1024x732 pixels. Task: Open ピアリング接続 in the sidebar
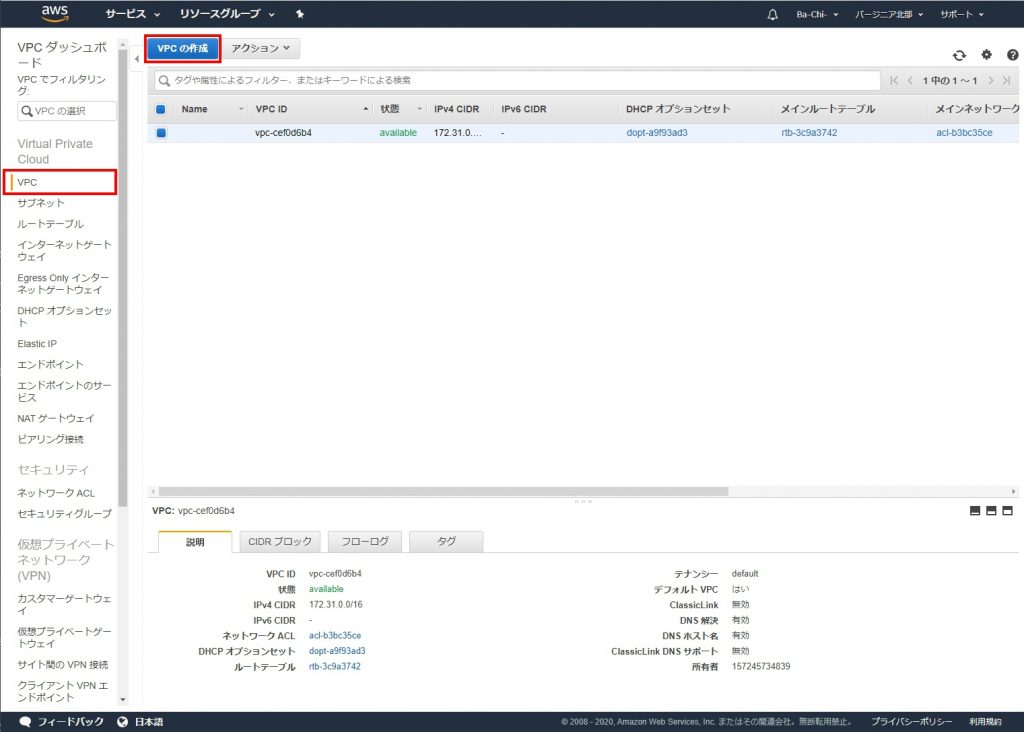[x=50, y=439]
